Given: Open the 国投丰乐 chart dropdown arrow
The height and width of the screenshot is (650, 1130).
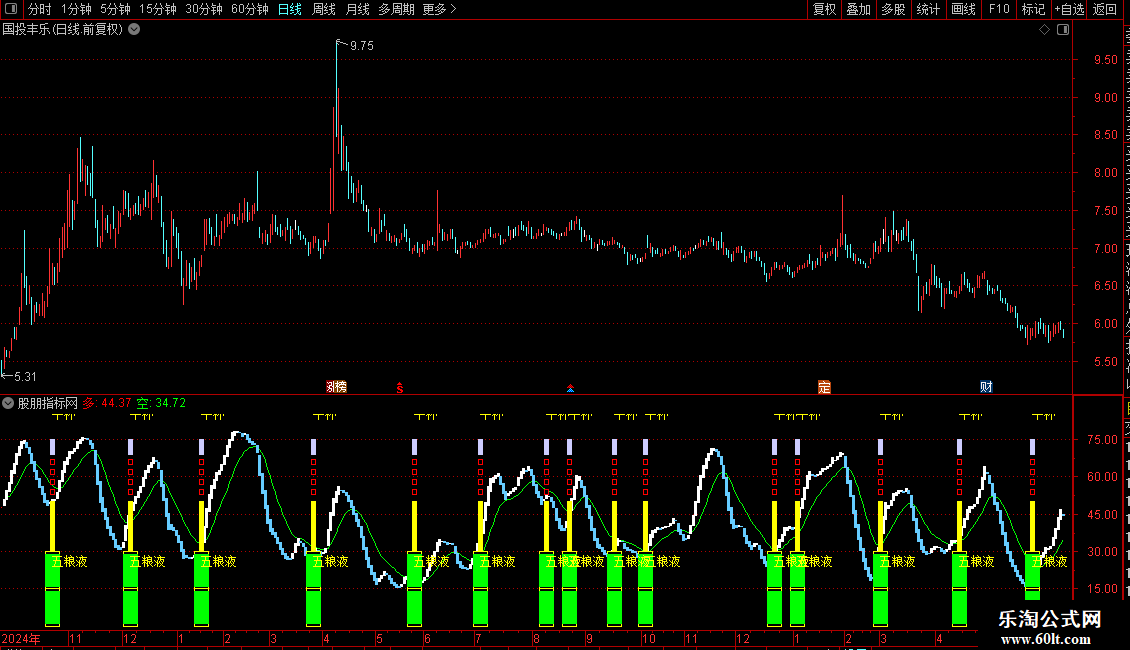Looking at the screenshot, I should click(134, 30).
